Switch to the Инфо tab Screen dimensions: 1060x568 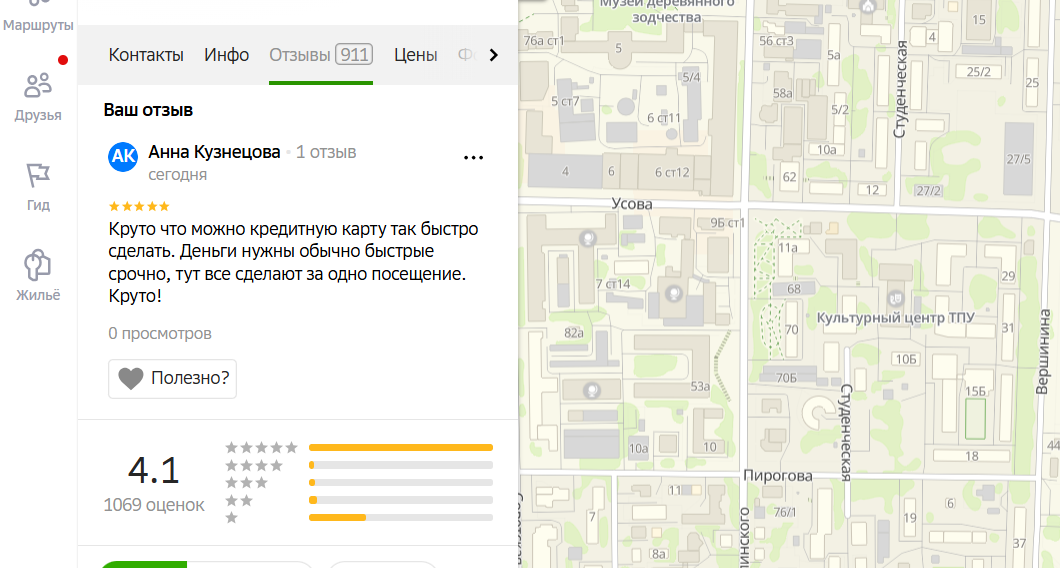pyautogui.click(x=226, y=55)
